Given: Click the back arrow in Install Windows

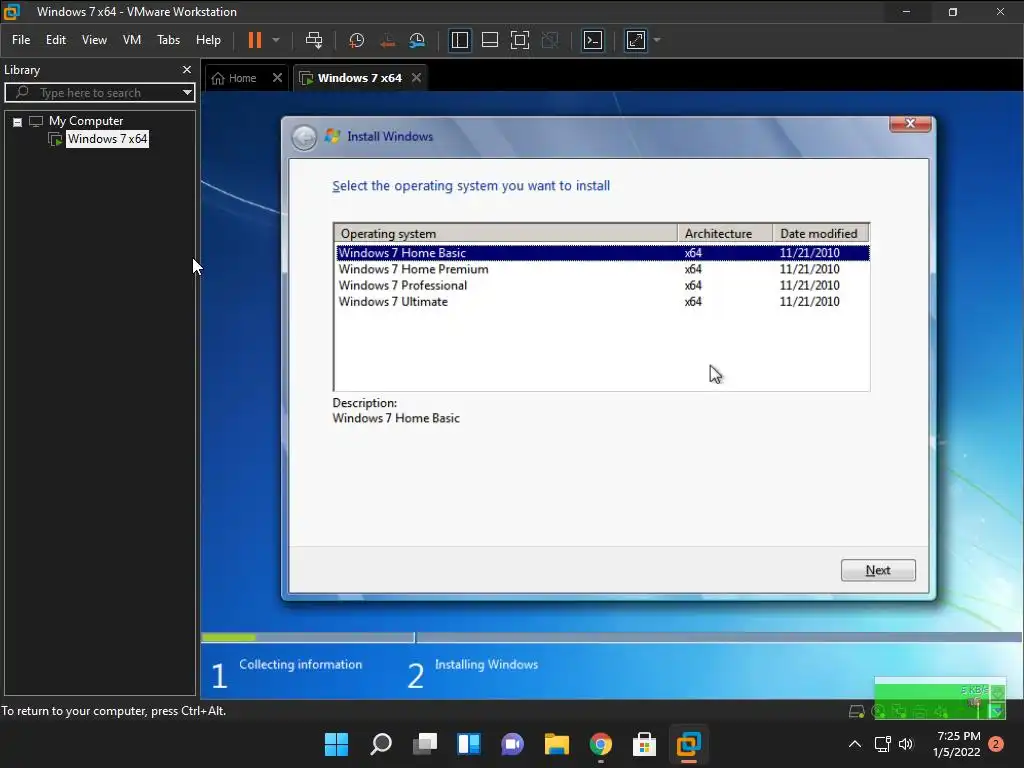Looking at the screenshot, I should pyautogui.click(x=304, y=137).
